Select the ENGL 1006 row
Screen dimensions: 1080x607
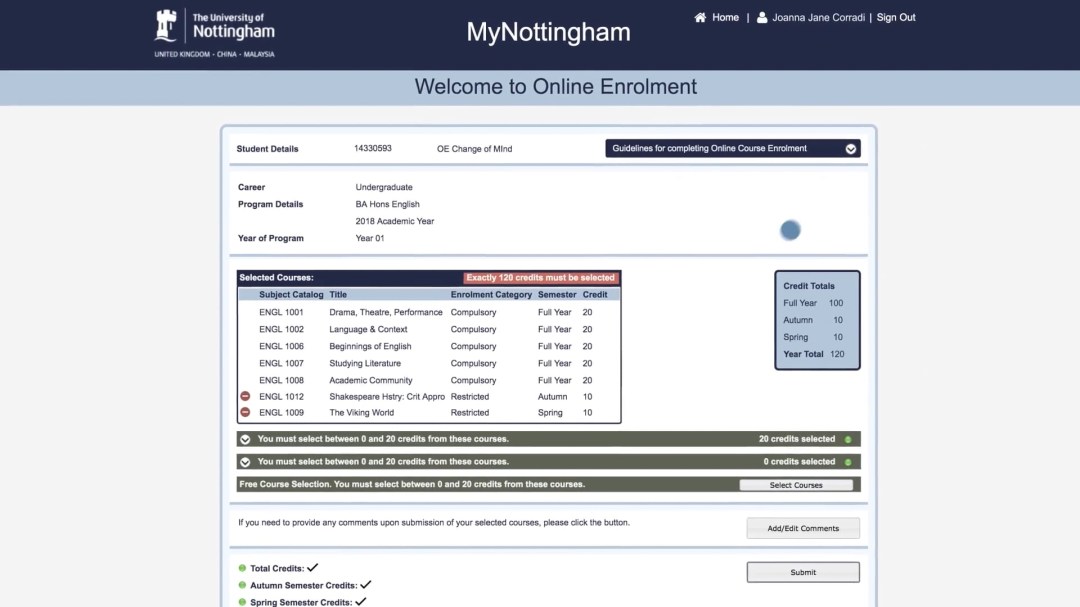tap(428, 346)
